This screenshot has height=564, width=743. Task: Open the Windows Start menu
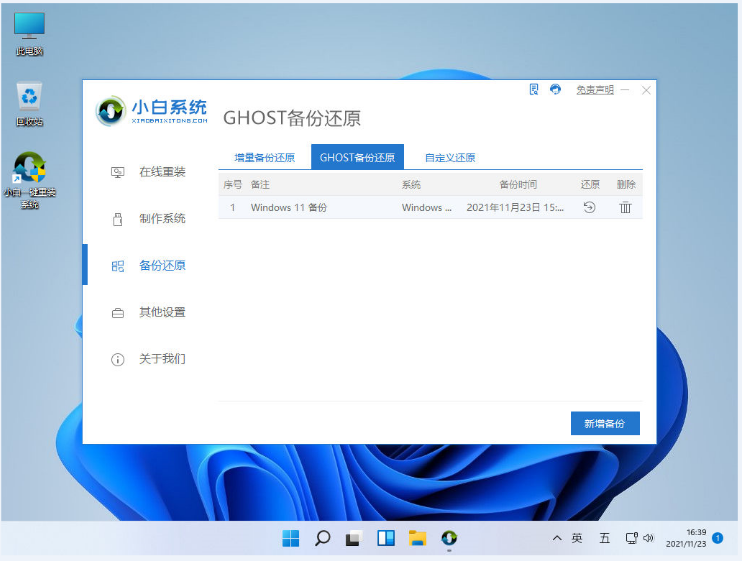click(x=291, y=538)
